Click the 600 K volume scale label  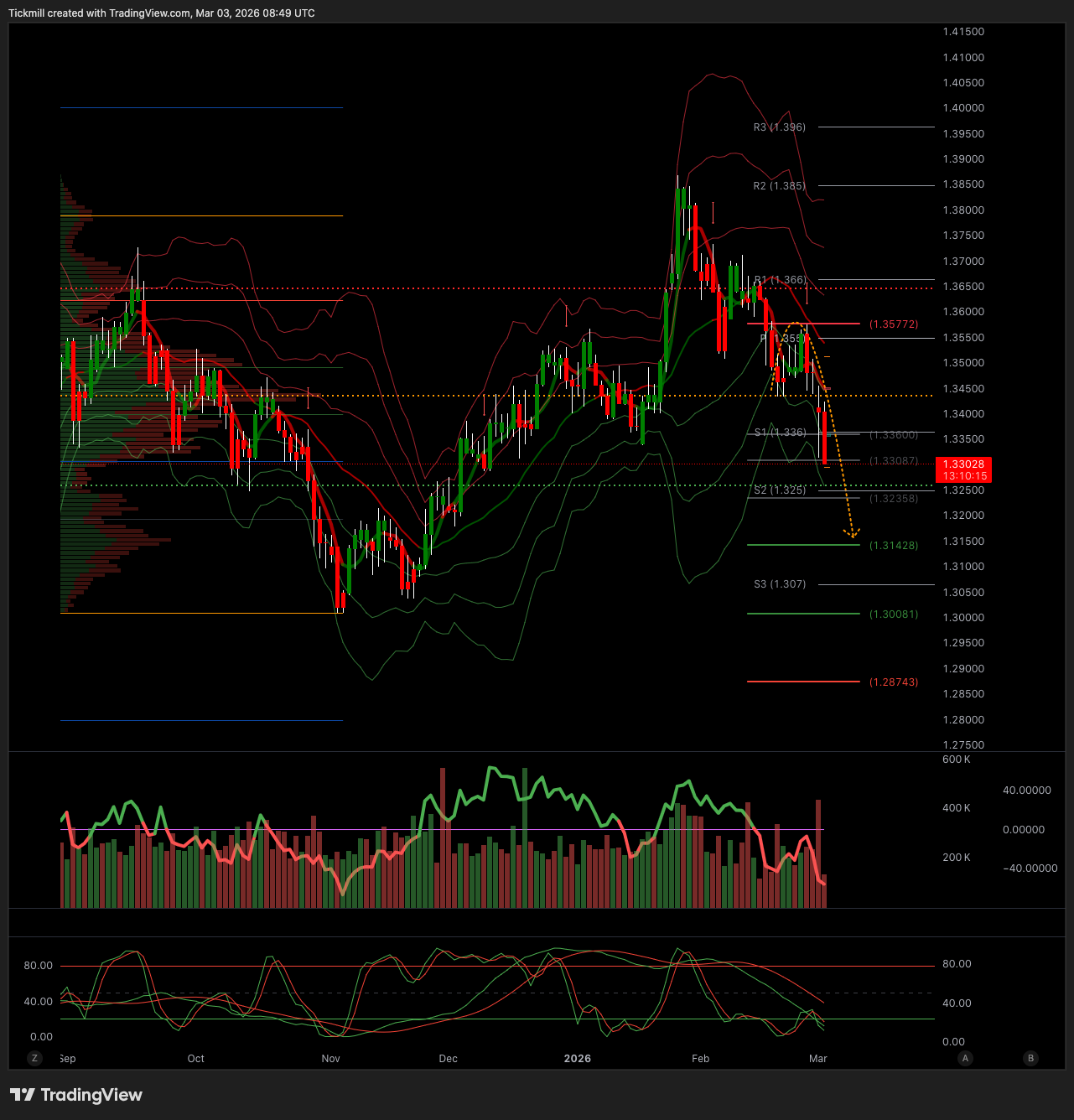(x=956, y=760)
